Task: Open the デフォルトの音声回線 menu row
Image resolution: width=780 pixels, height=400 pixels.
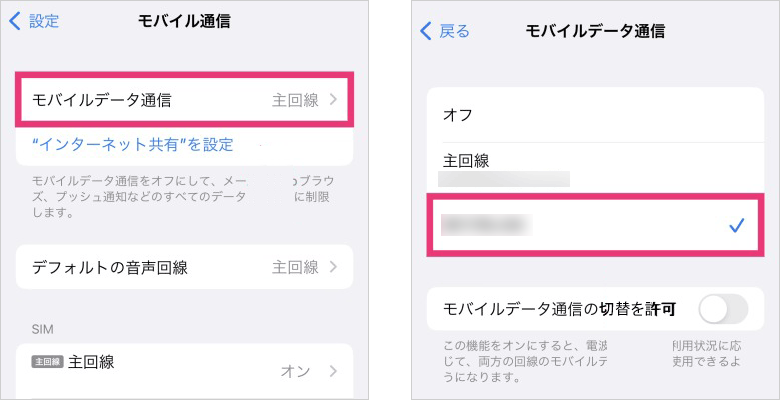Action: click(x=185, y=267)
